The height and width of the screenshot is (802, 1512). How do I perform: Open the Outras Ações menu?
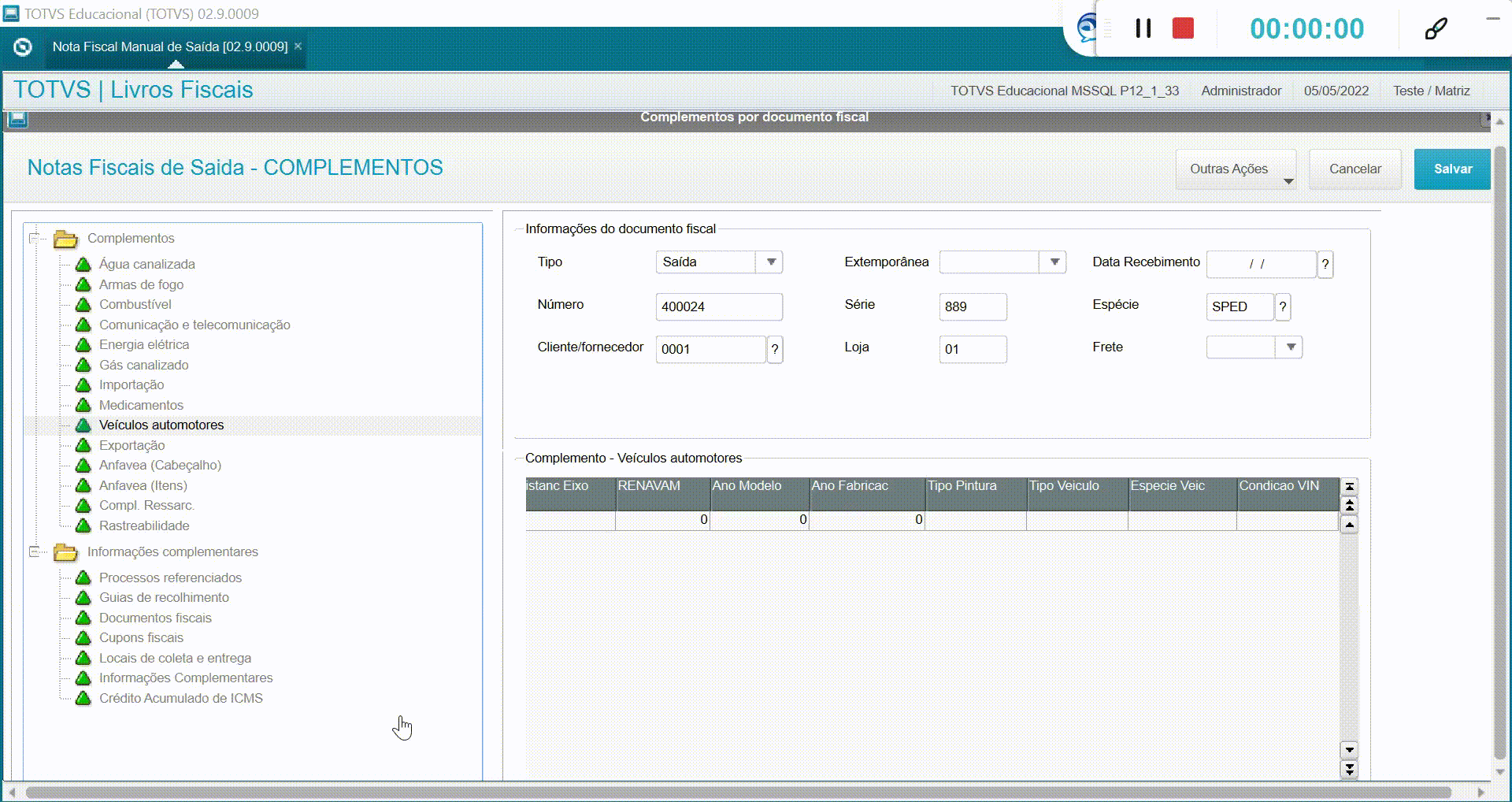tap(1236, 169)
